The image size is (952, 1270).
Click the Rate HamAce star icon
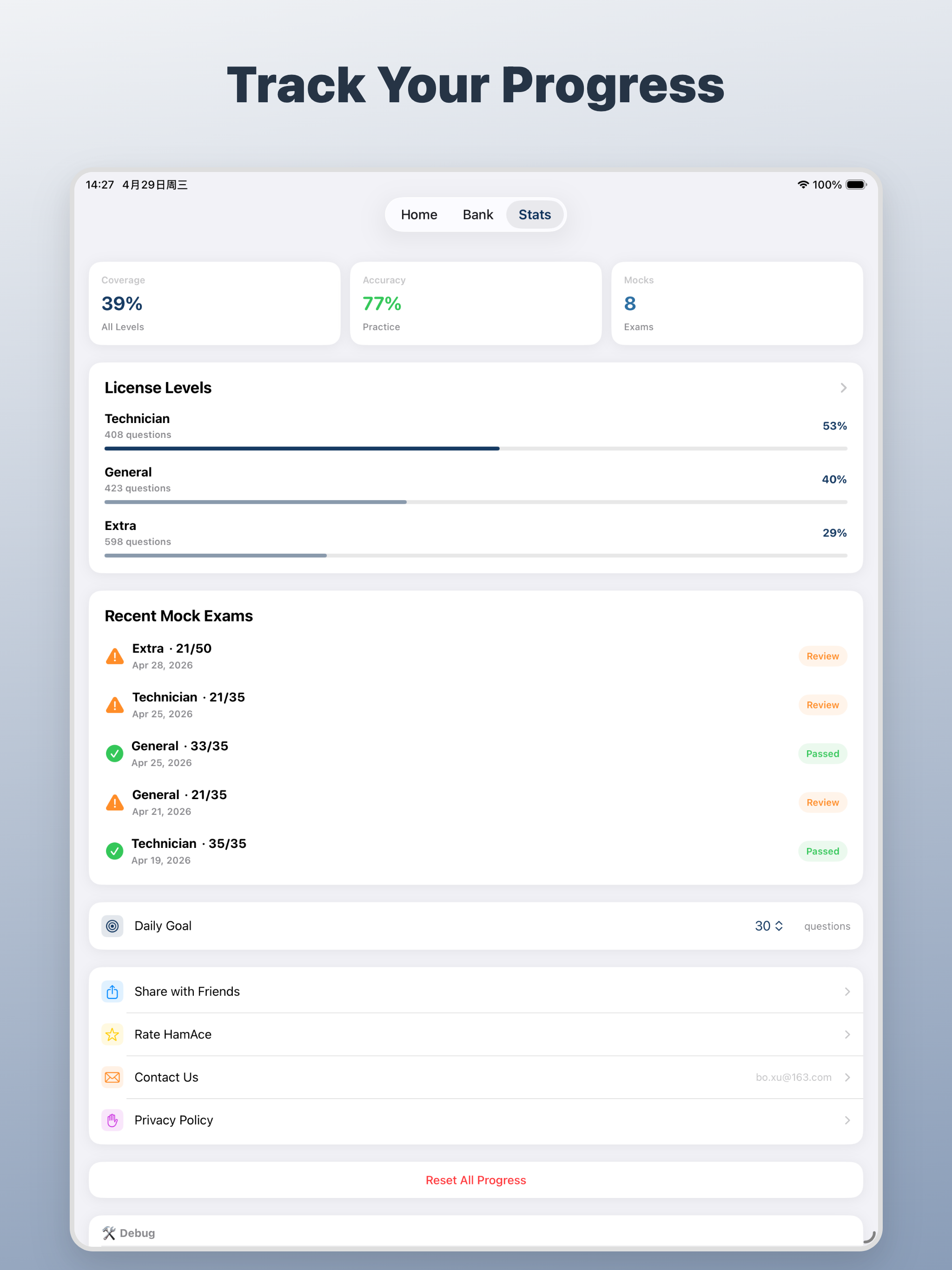coord(112,1035)
